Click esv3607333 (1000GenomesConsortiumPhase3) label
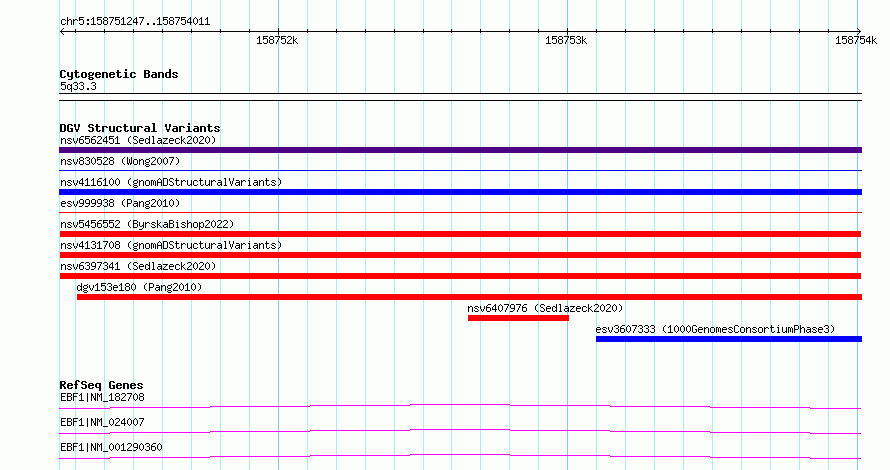This screenshot has height=470, width=890. 715,329
